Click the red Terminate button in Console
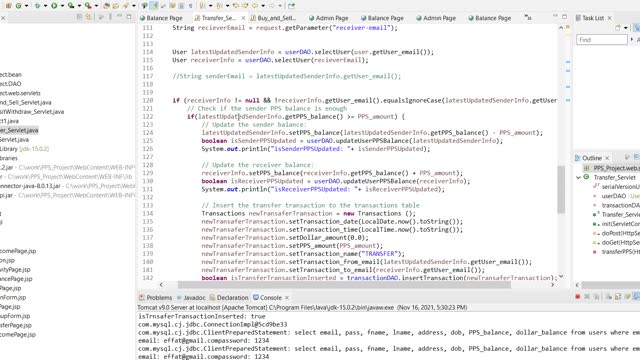This screenshot has height=360, width=640. pyautogui.click(x=578, y=297)
